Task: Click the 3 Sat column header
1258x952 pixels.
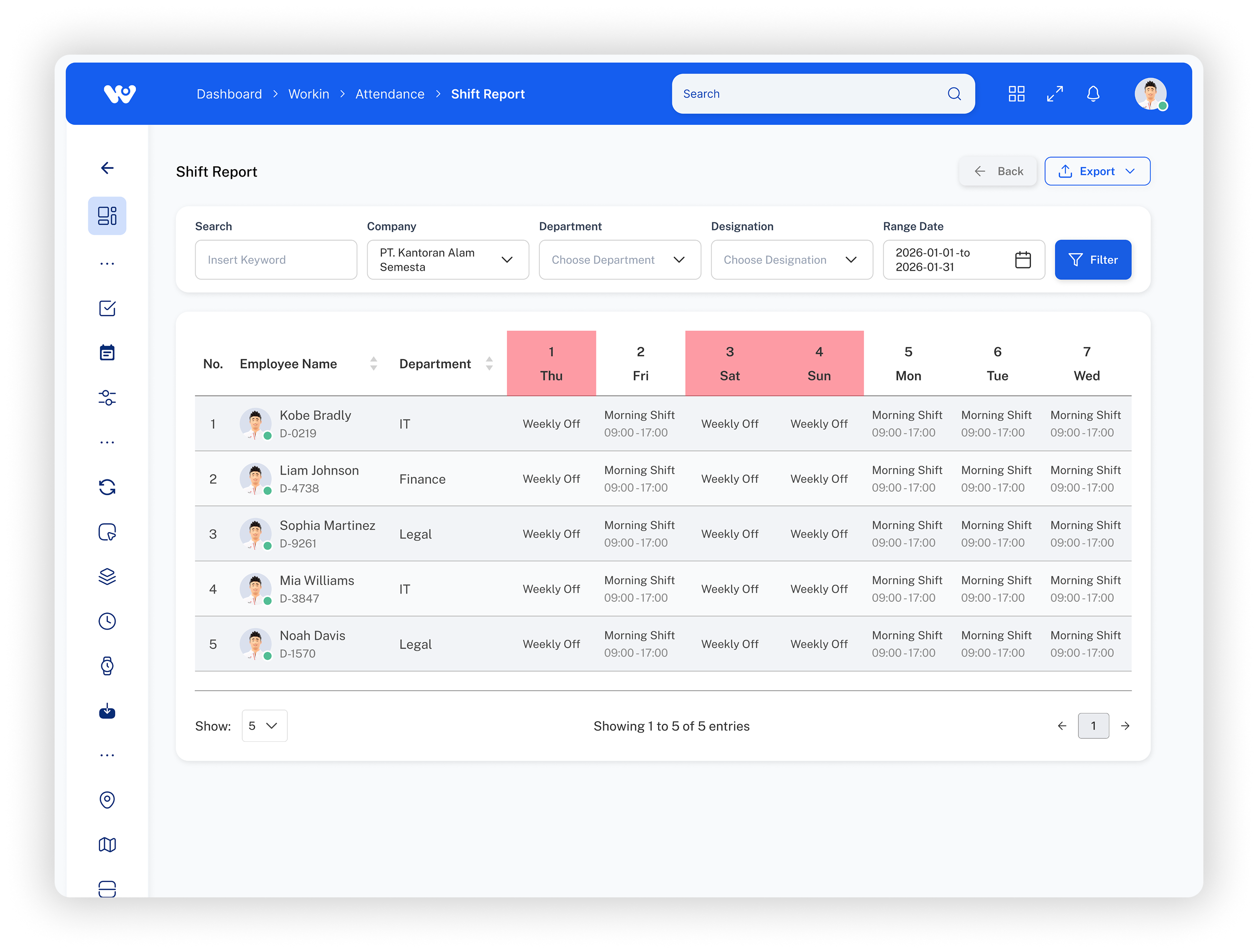Action: (x=729, y=363)
